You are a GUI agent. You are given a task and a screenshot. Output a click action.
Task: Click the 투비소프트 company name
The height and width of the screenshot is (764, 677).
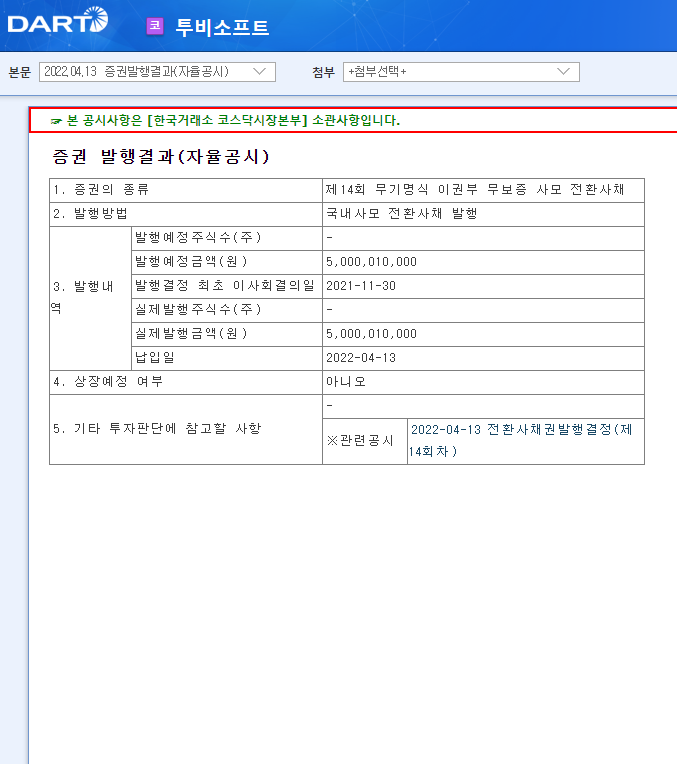click(x=222, y=27)
